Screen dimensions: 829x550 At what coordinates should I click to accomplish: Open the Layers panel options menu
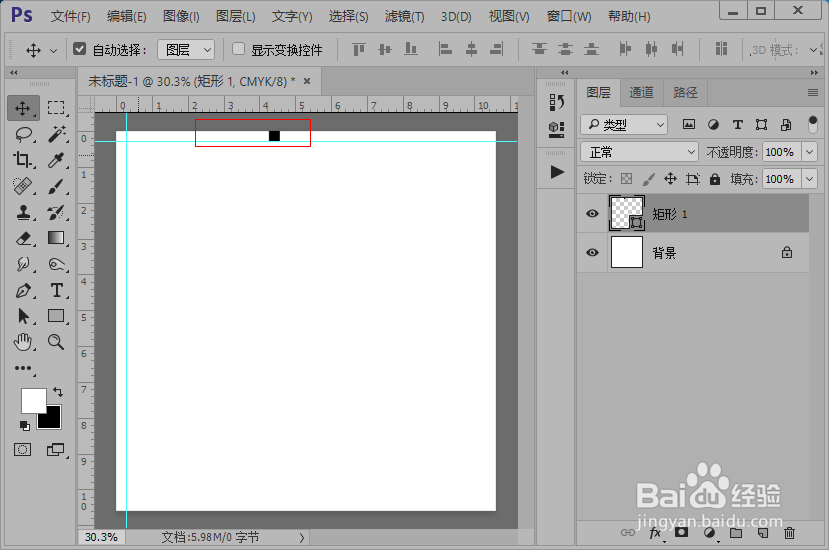[x=813, y=93]
